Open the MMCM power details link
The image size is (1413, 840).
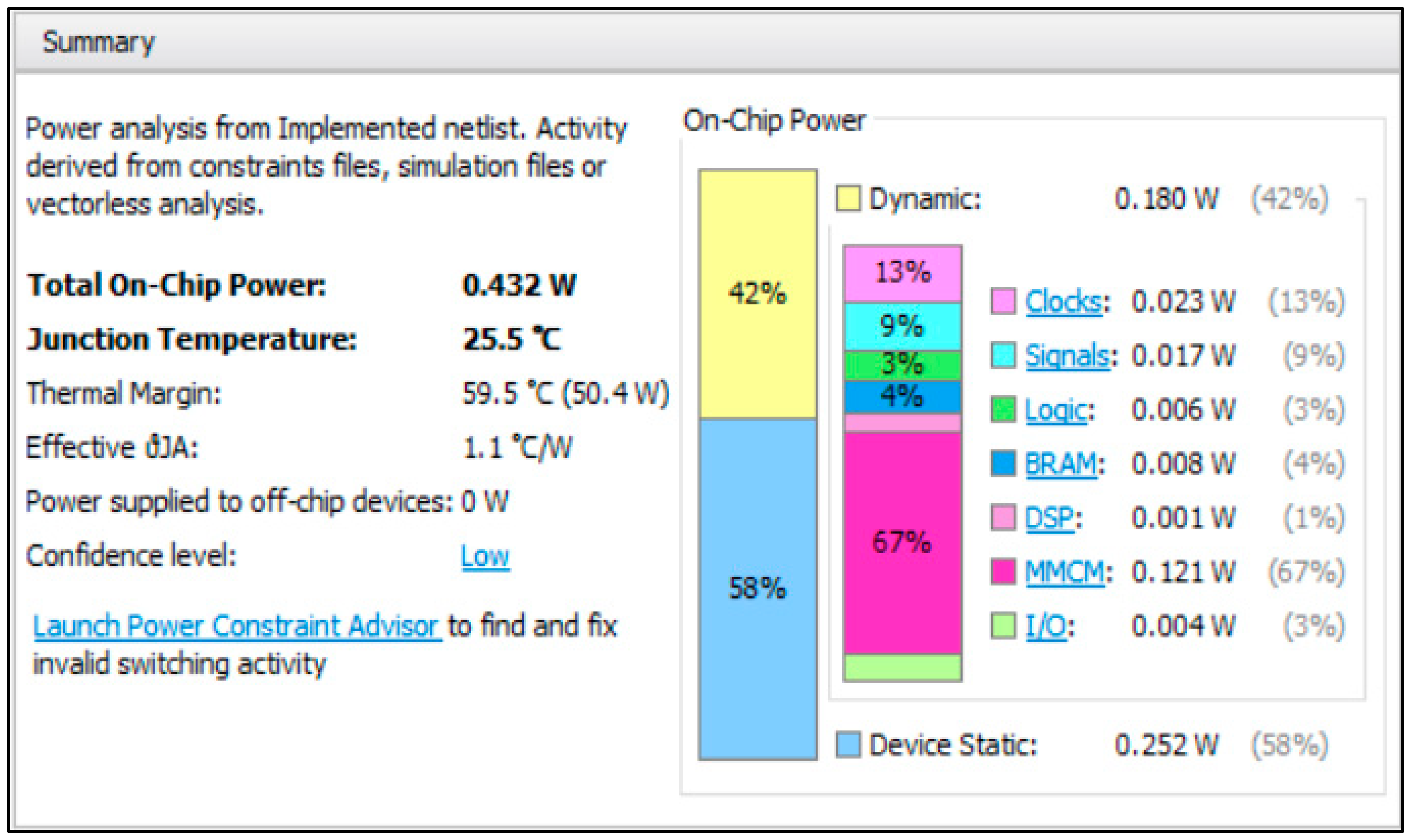click(1064, 572)
